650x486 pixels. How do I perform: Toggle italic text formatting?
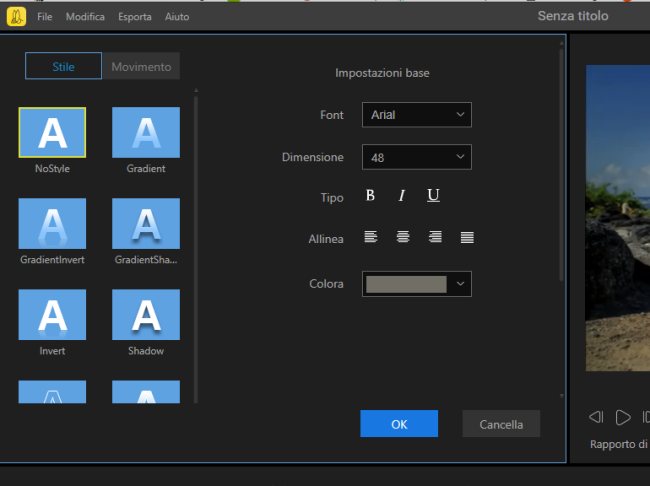click(402, 196)
